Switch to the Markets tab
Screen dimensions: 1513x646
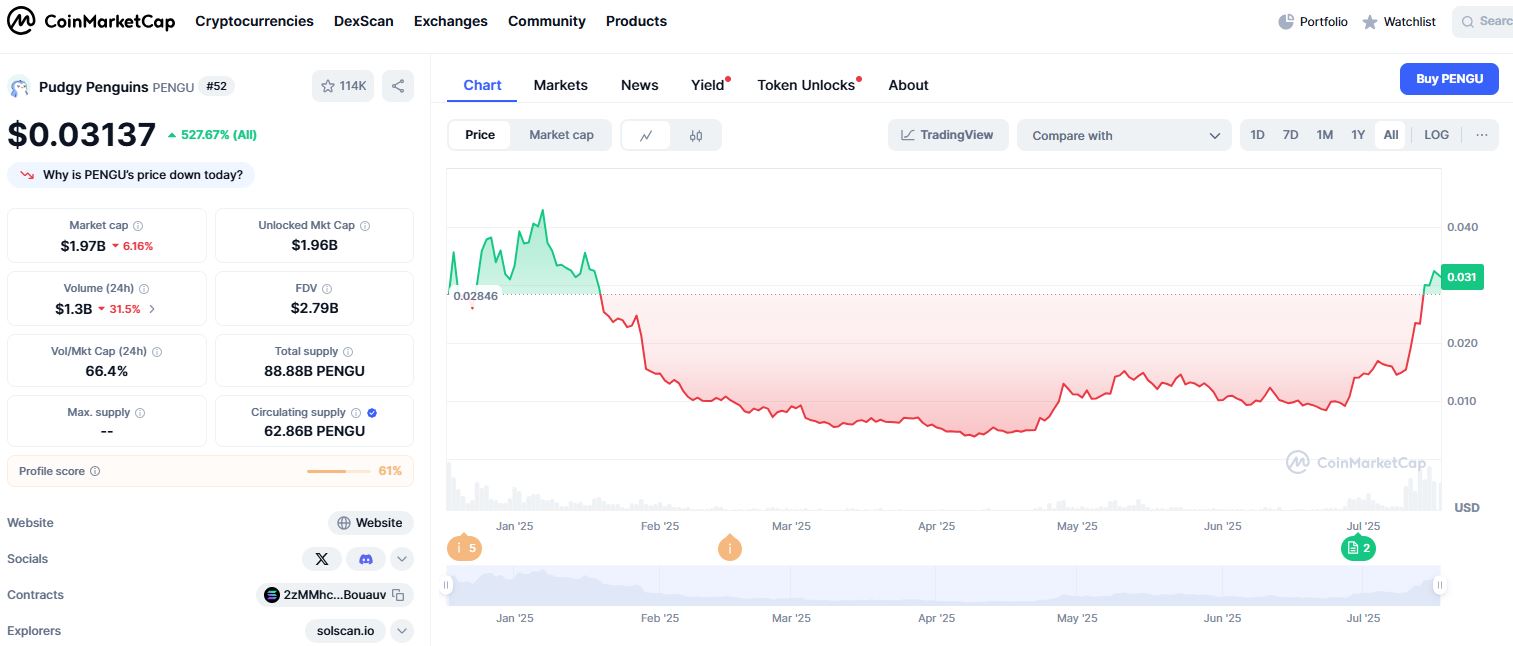tap(561, 85)
